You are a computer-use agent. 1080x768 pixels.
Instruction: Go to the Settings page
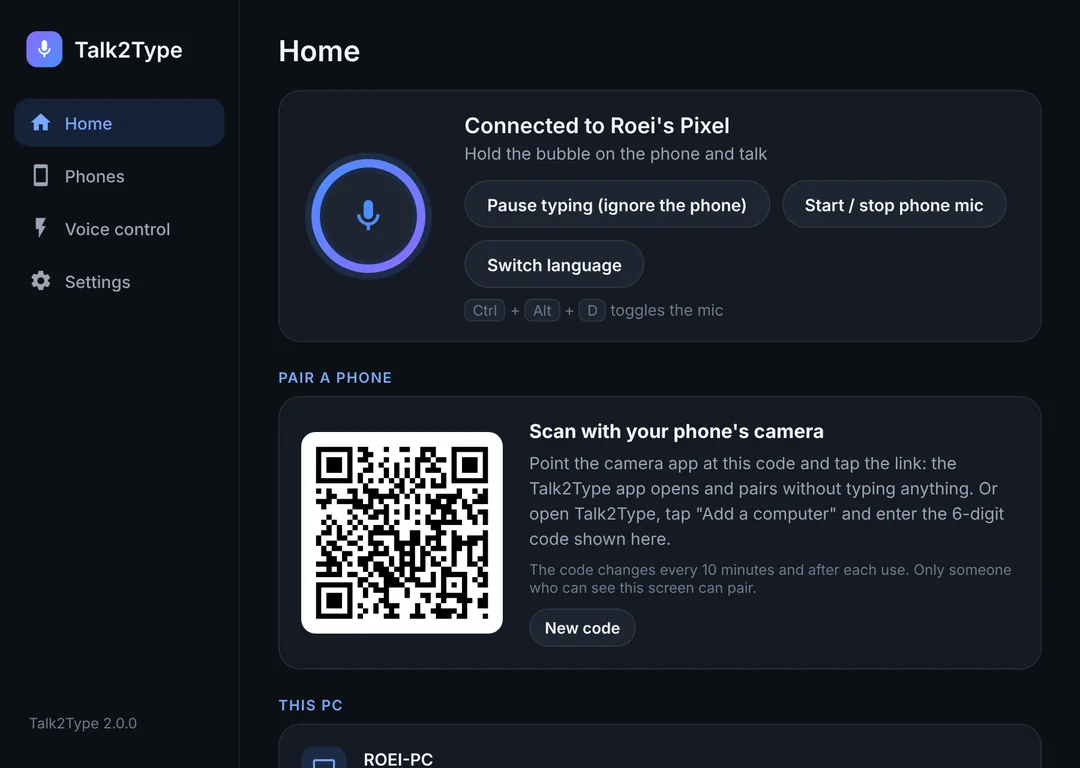pos(119,282)
